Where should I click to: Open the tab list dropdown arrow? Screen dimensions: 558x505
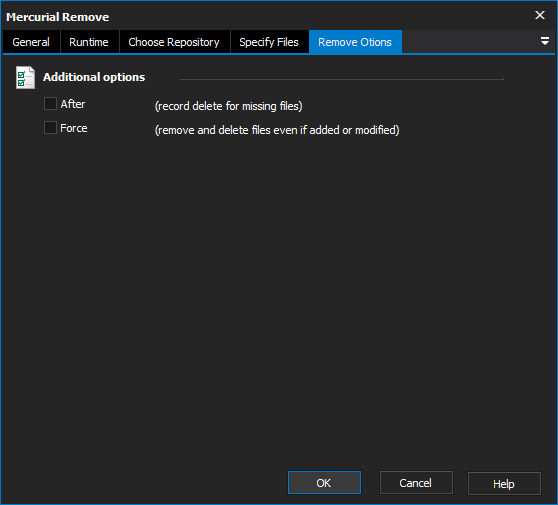tap(544, 41)
